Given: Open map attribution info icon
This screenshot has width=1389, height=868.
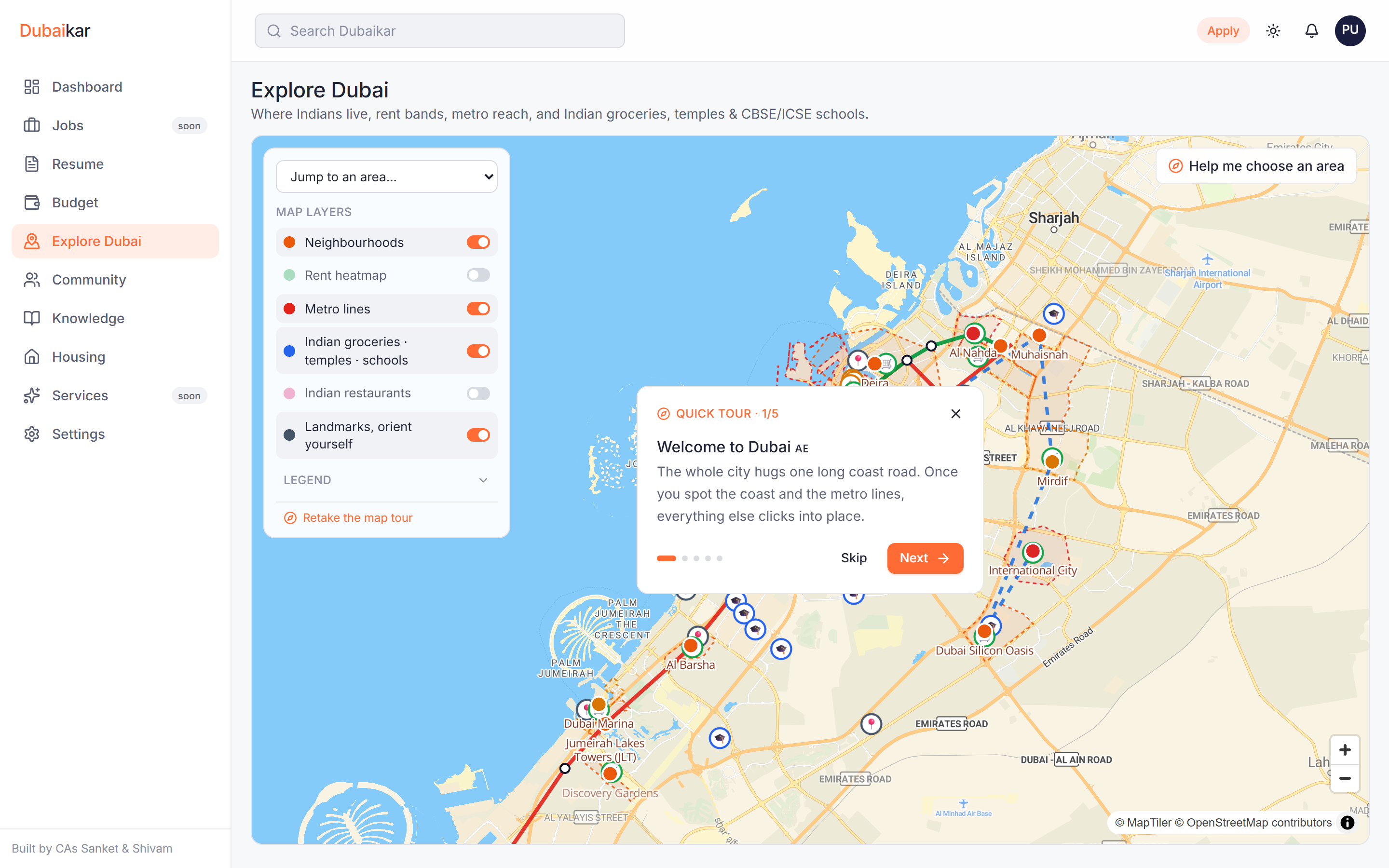Looking at the screenshot, I should [1347, 823].
